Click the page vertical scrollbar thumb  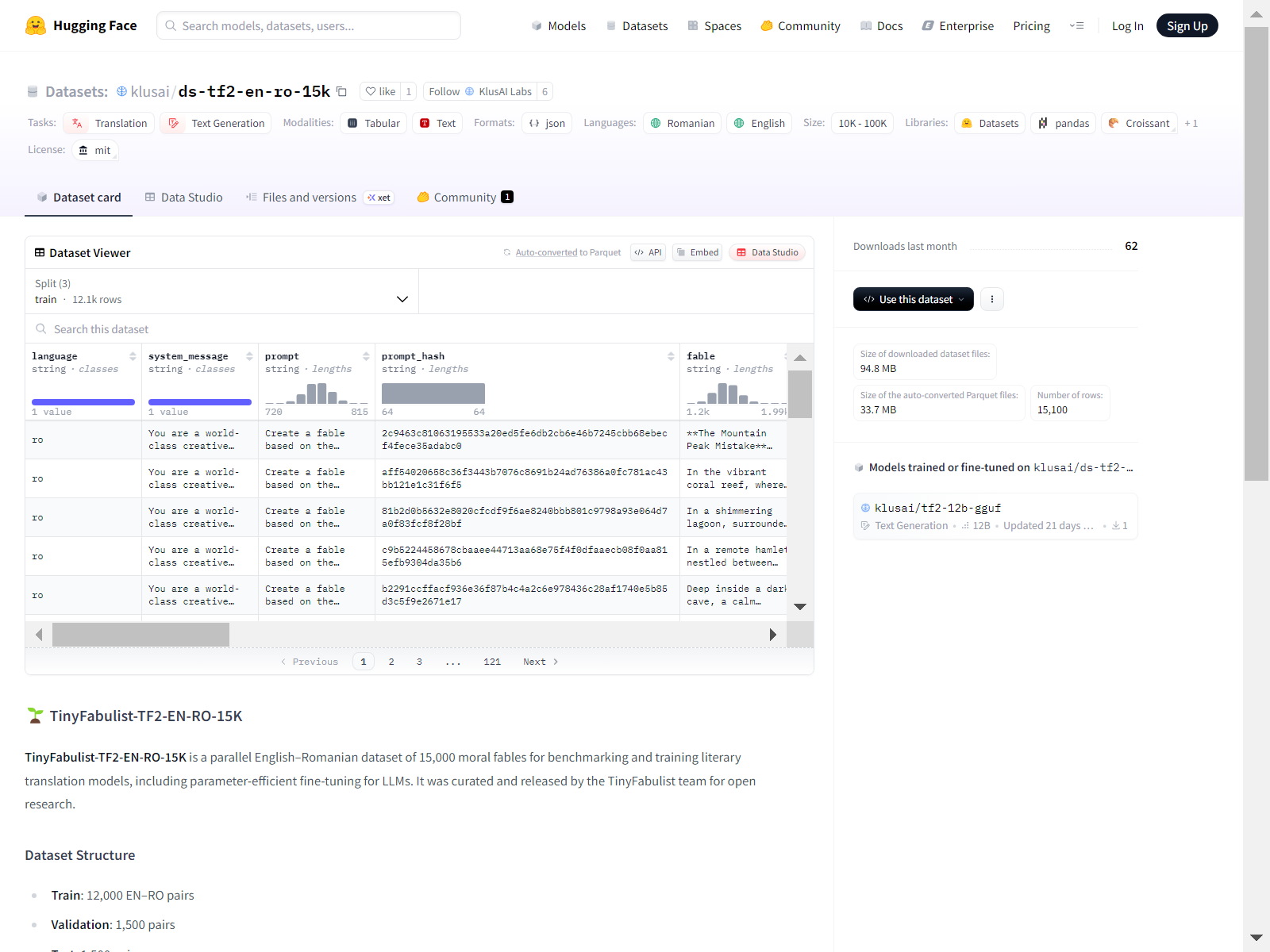1256,254
